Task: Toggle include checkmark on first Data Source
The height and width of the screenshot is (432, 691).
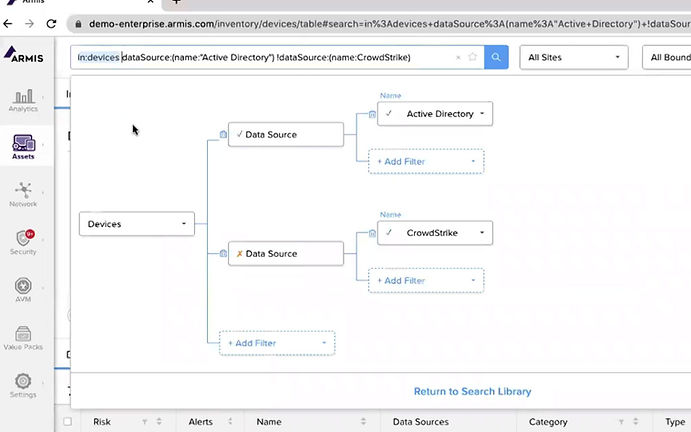Action: [239, 134]
